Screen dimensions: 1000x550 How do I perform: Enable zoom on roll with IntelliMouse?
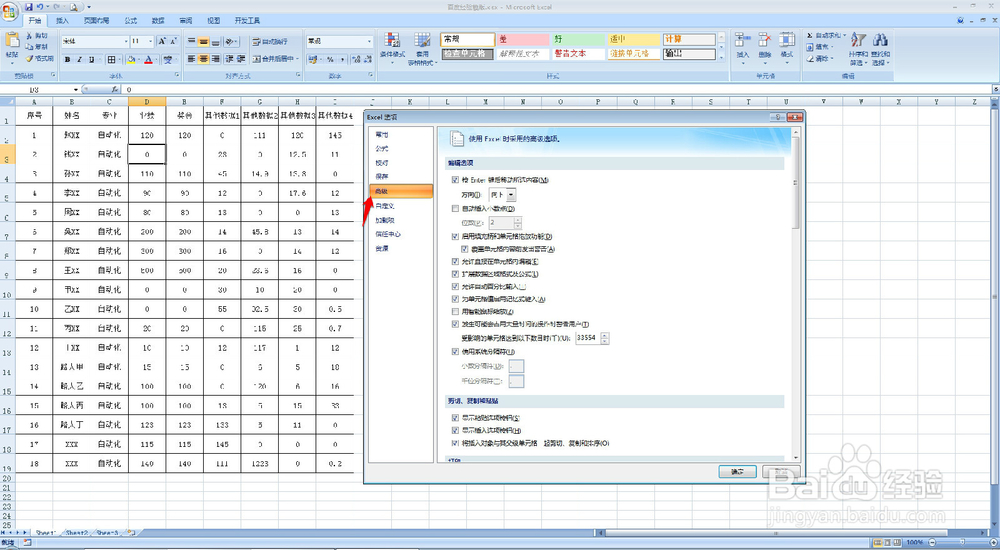(455, 312)
